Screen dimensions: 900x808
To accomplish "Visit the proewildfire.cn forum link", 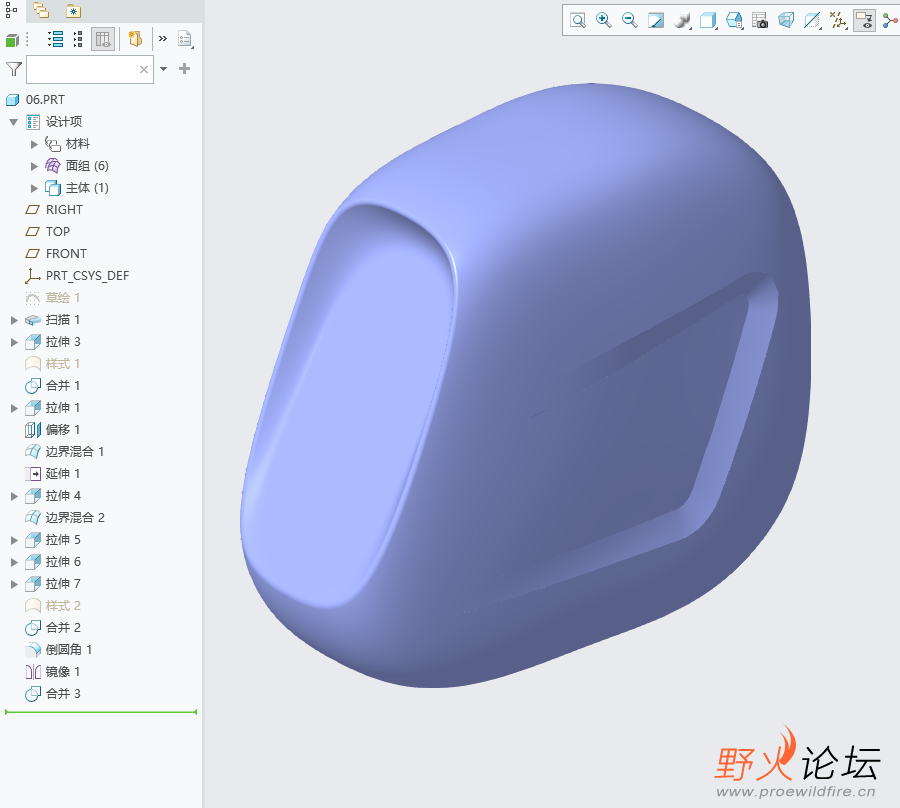I will (x=795, y=791).
